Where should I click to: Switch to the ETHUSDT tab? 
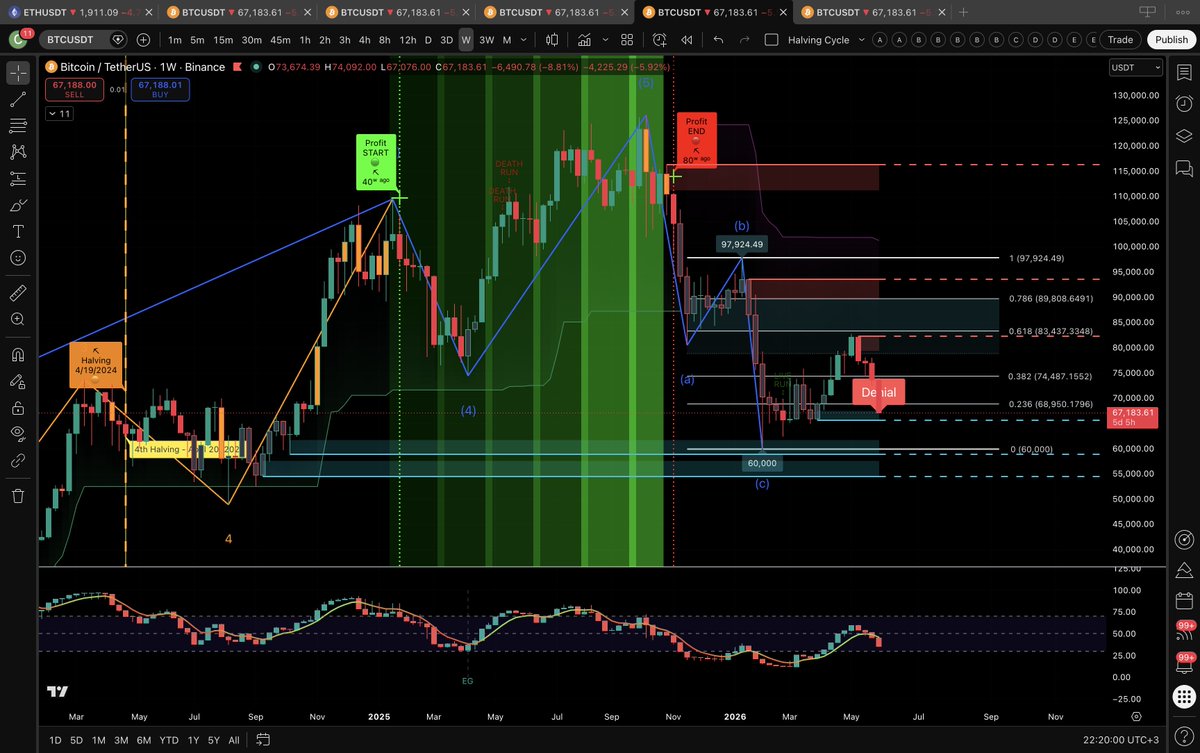(x=78, y=12)
